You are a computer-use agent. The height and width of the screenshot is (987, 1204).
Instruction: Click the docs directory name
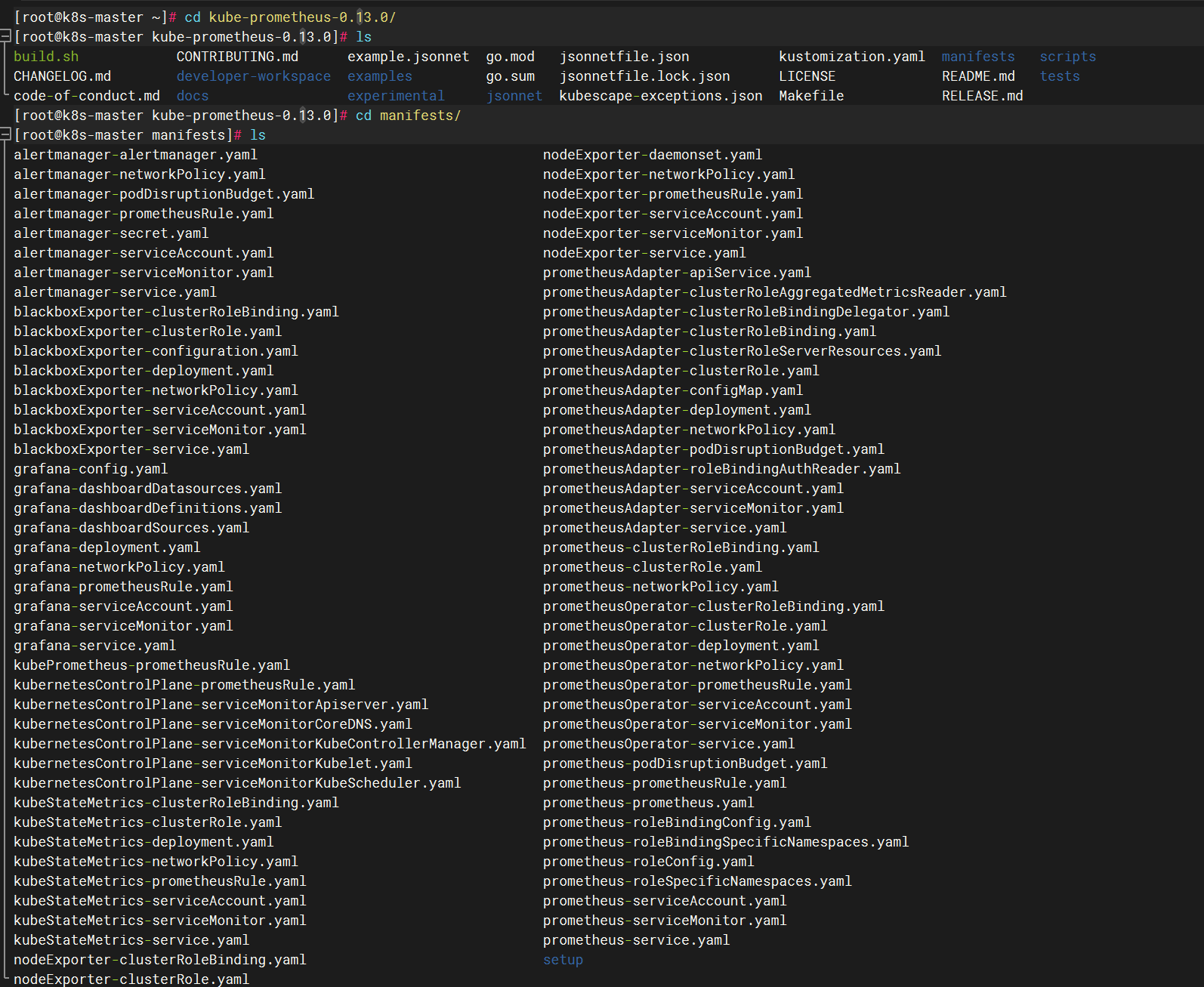[x=193, y=96]
